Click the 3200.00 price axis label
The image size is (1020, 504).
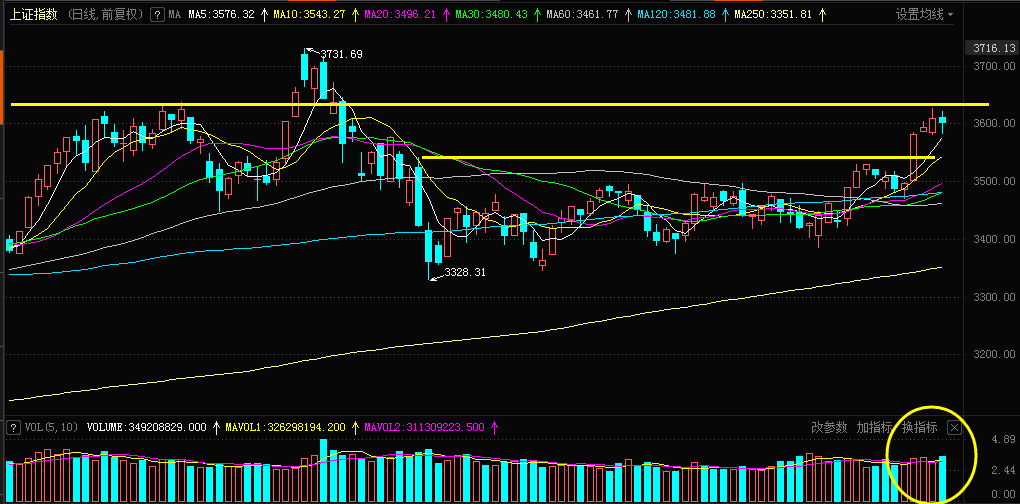995,355
